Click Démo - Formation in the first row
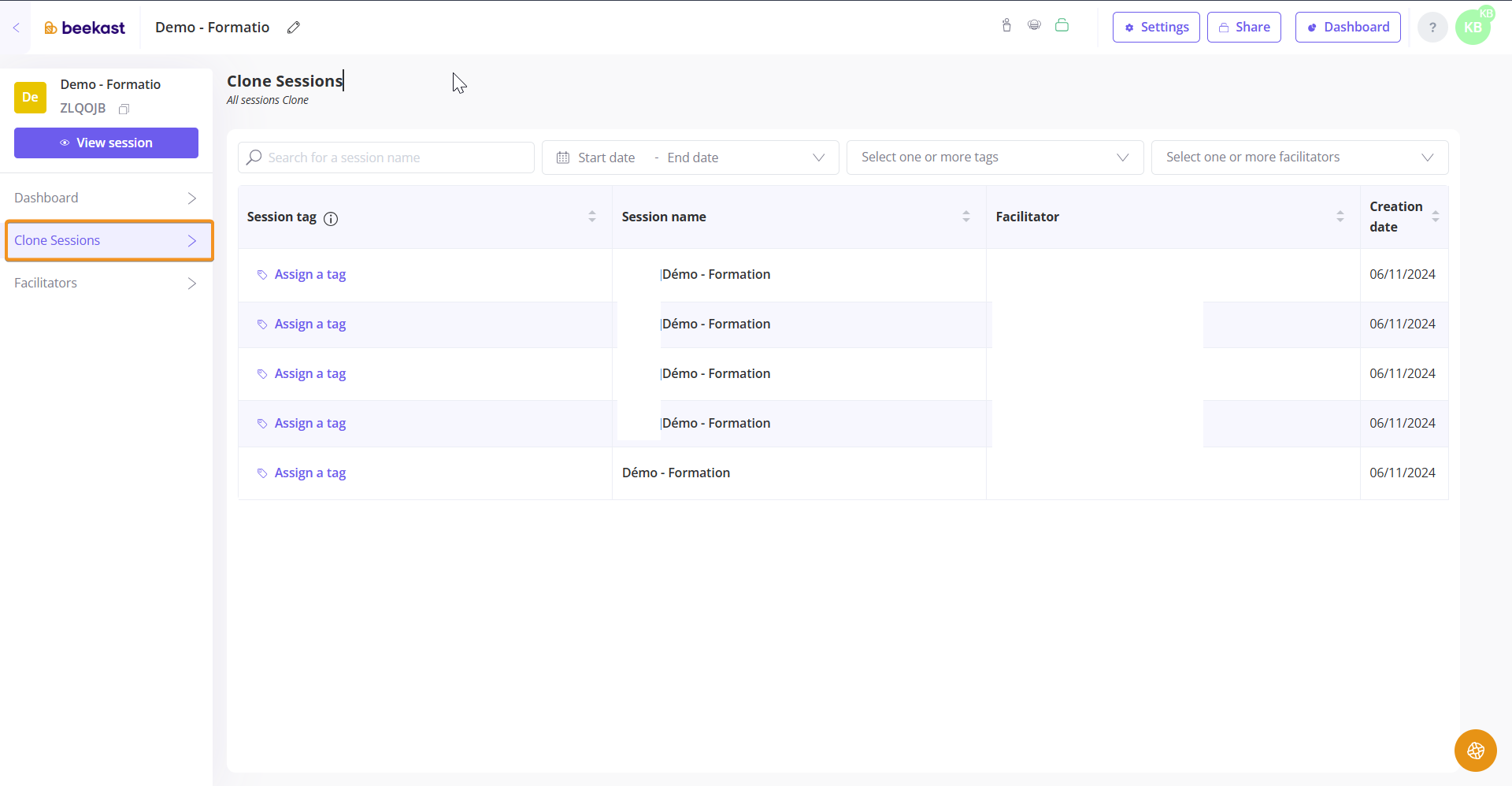 (x=716, y=274)
